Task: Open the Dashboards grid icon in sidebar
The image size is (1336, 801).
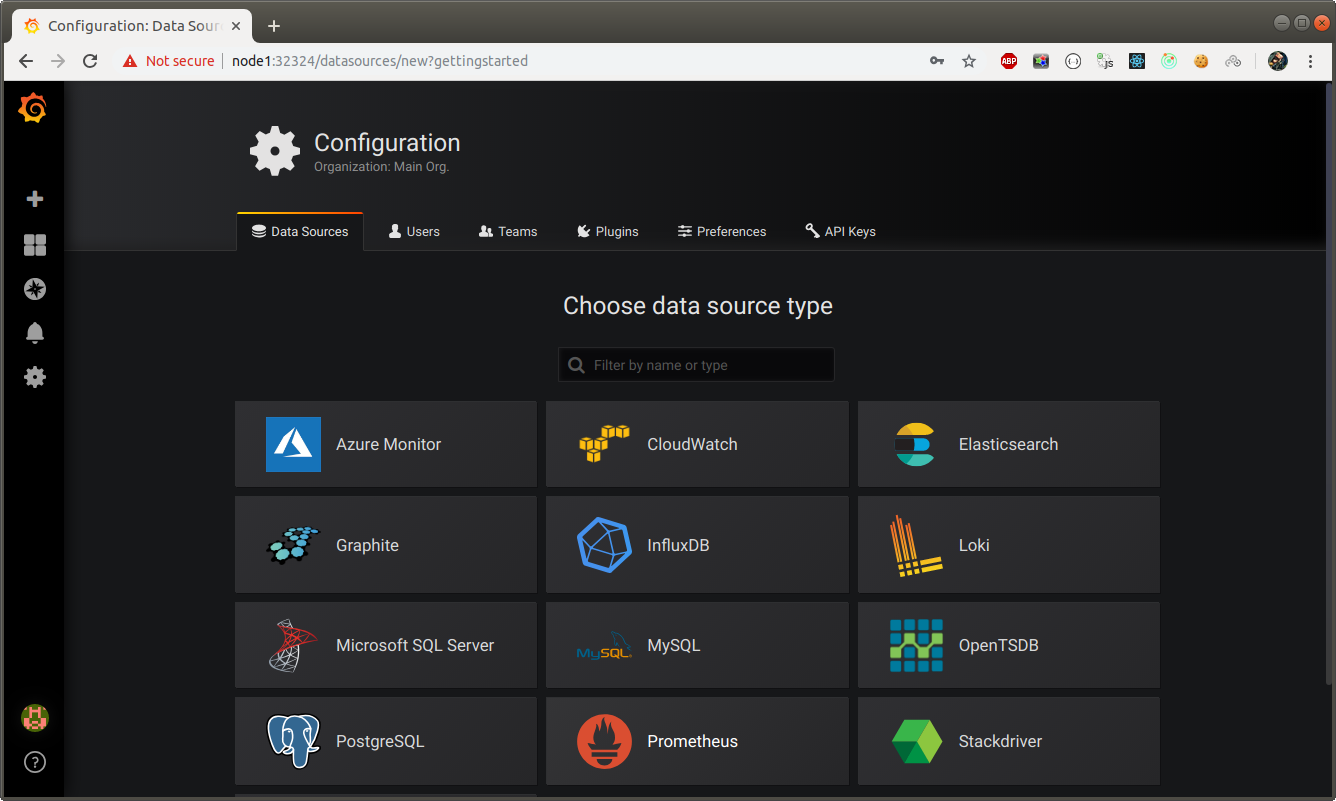Action: [35, 245]
